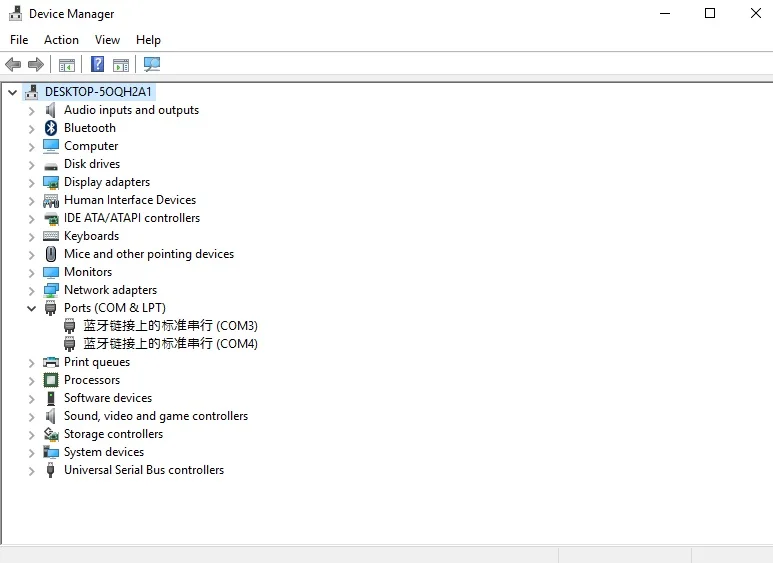Select the Storage controllers label
This screenshot has height=563, width=773.
click(x=113, y=434)
